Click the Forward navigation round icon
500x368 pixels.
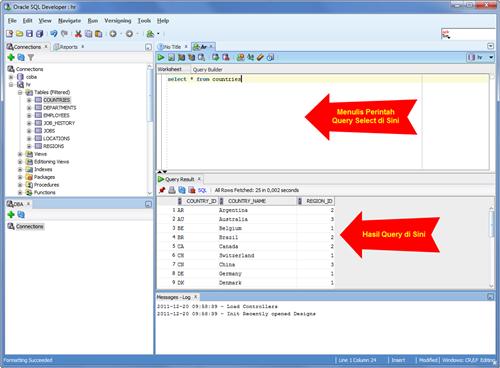(129, 34)
